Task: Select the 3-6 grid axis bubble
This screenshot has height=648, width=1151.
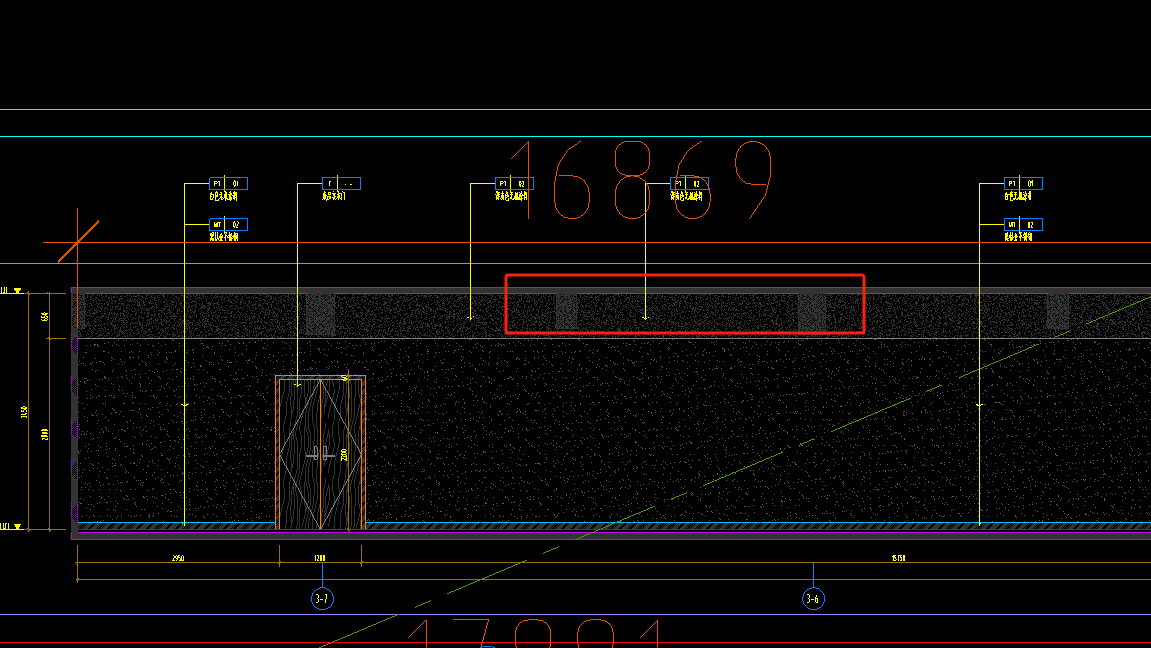Action: coord(813,599)
